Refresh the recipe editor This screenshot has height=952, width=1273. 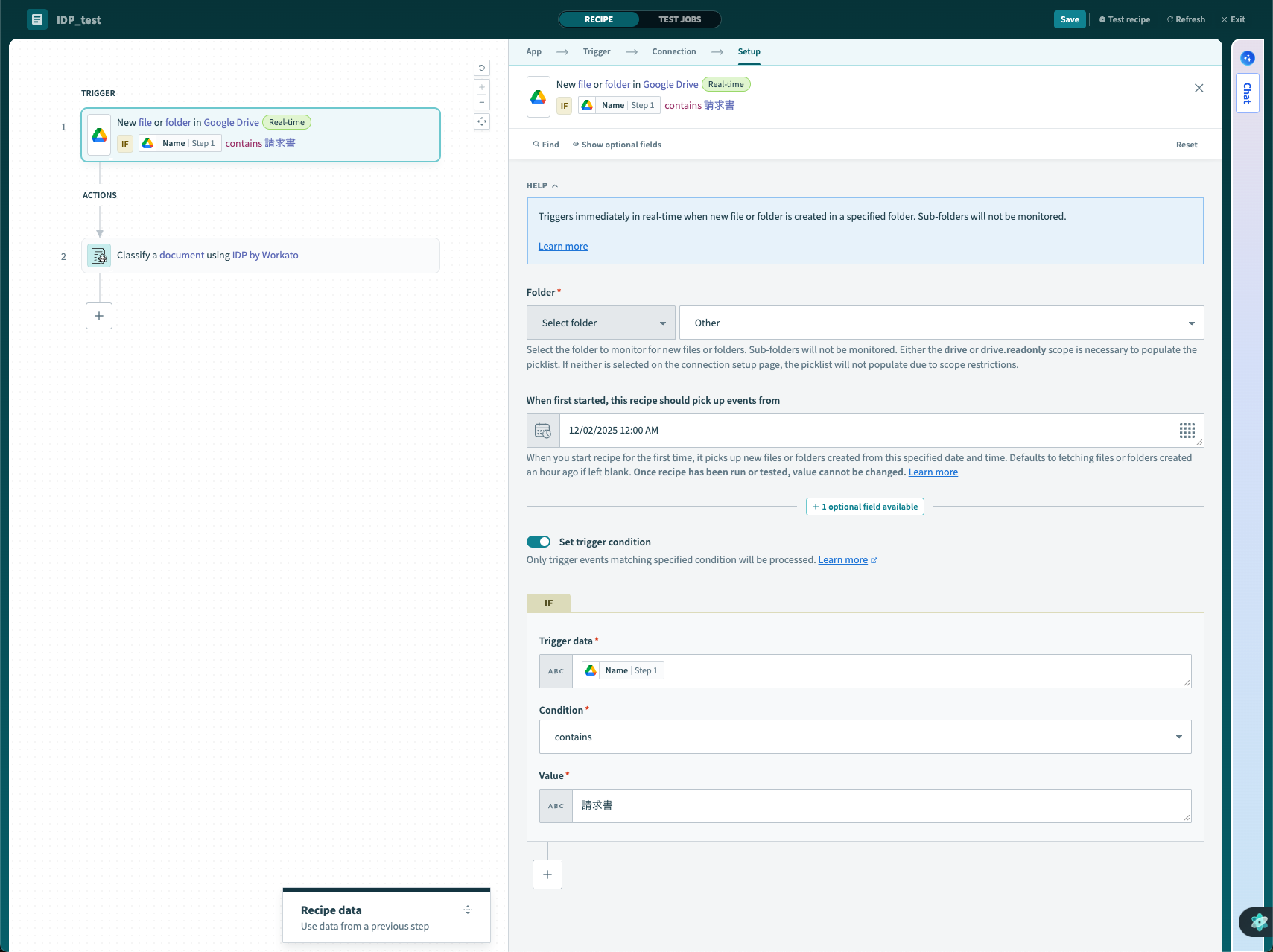tap(1186, 19)
